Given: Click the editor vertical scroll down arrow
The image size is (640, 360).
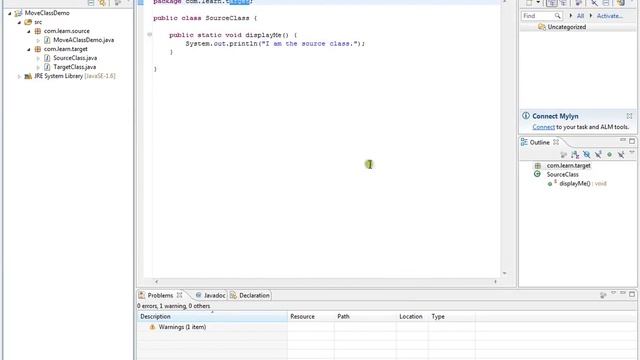Looking at the screenshot, I should click(x=505, y=273).
